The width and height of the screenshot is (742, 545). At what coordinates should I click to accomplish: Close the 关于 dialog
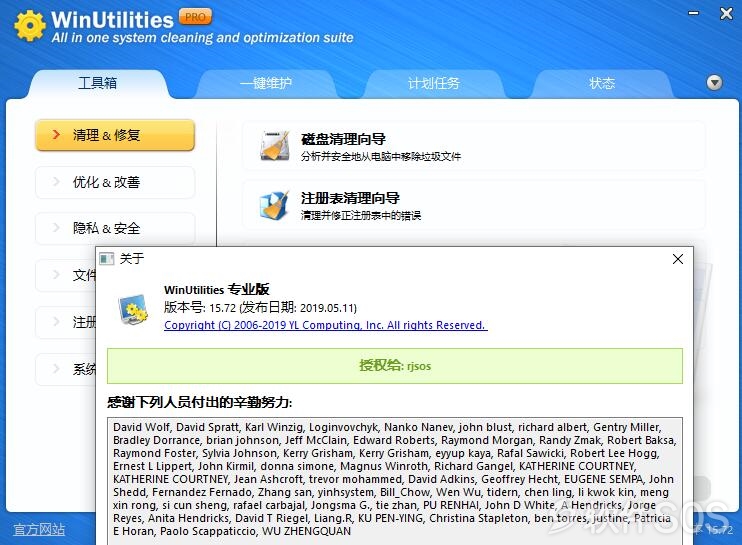point(678,259)
